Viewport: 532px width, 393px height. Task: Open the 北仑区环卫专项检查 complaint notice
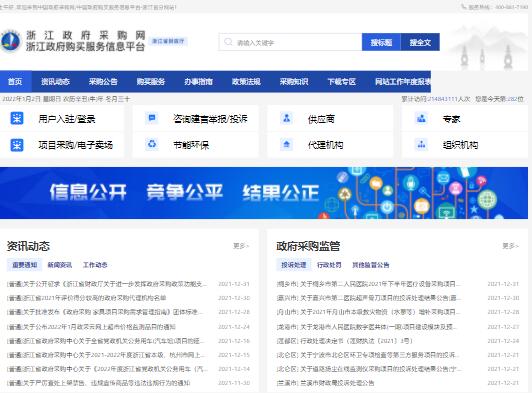coord(369,355)
